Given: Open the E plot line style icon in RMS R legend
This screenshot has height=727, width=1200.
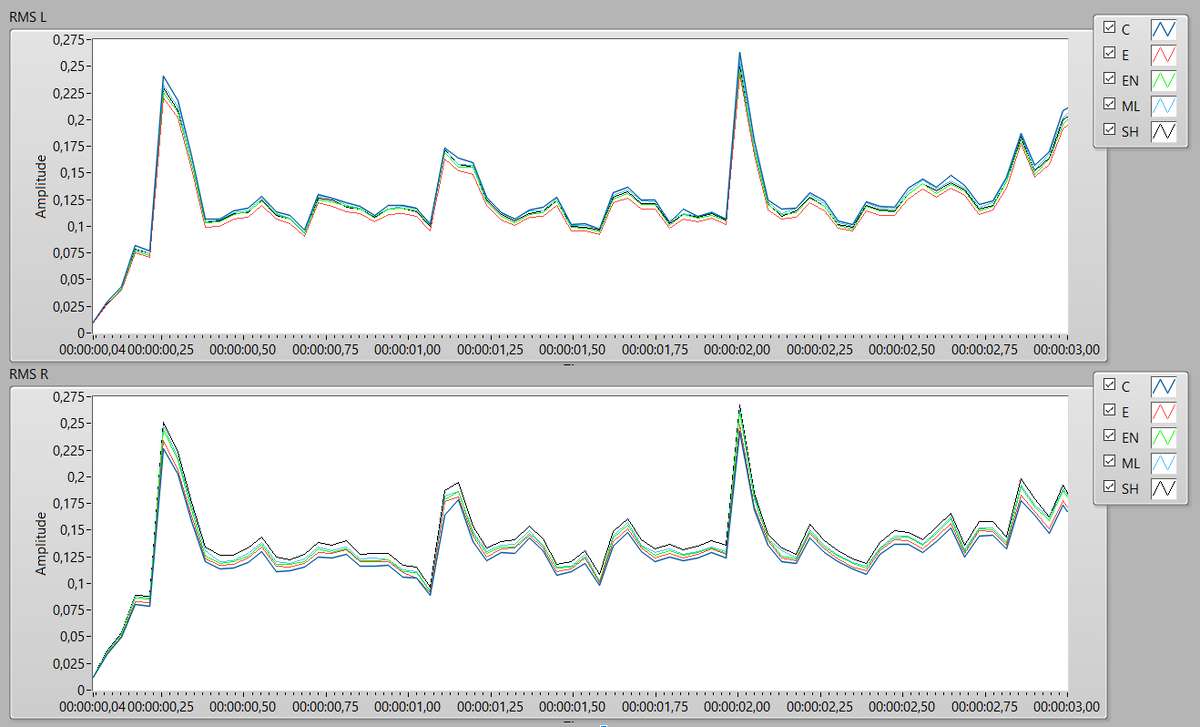Looking at the screenshot, I should [x=1164, y=411].
